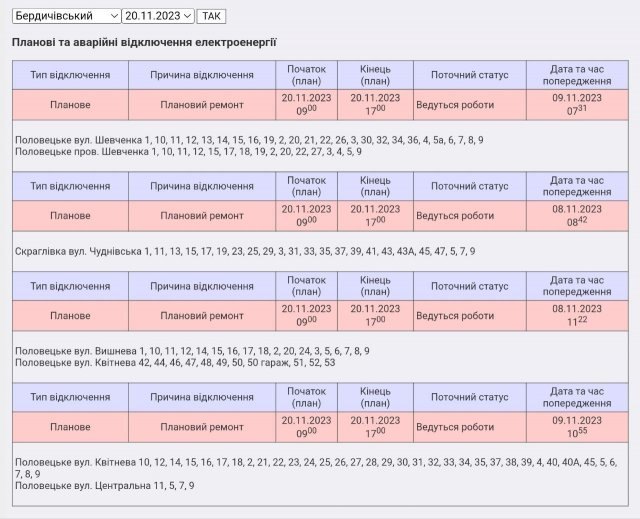The height and width of the screenshot is (519, 640).
Task: Click the ТАК button
Action: tap(211, 16)
